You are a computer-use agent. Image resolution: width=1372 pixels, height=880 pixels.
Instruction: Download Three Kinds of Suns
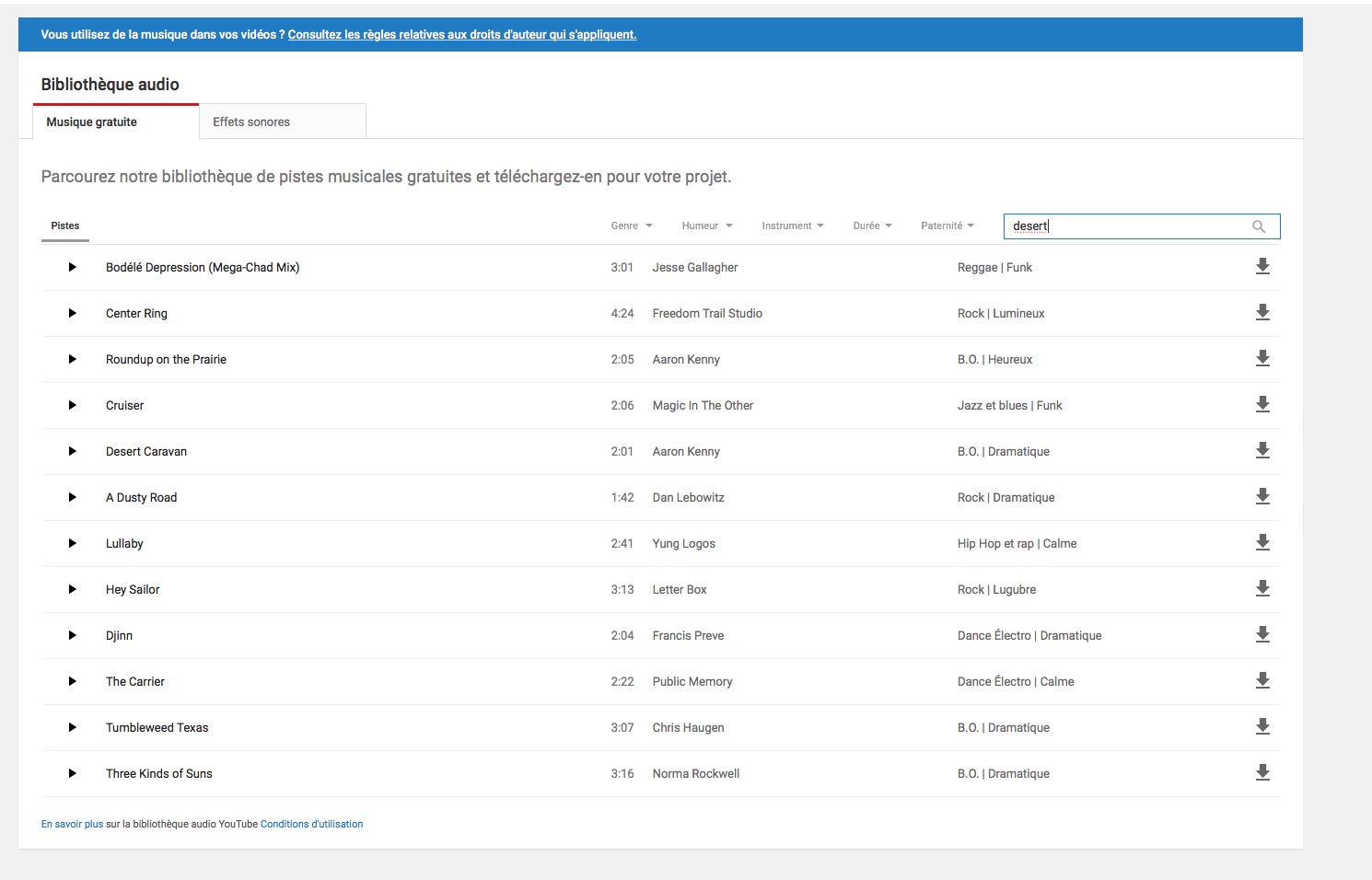pos(1262,772)
